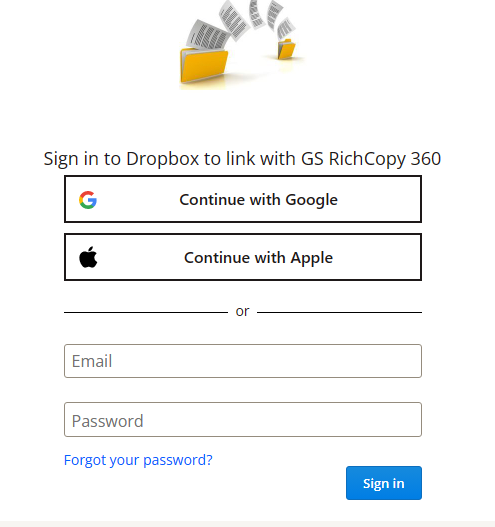The height and width of the screenshot is (527, 495).
Task: Open the Forgot your password link
Action: point(138,460)
